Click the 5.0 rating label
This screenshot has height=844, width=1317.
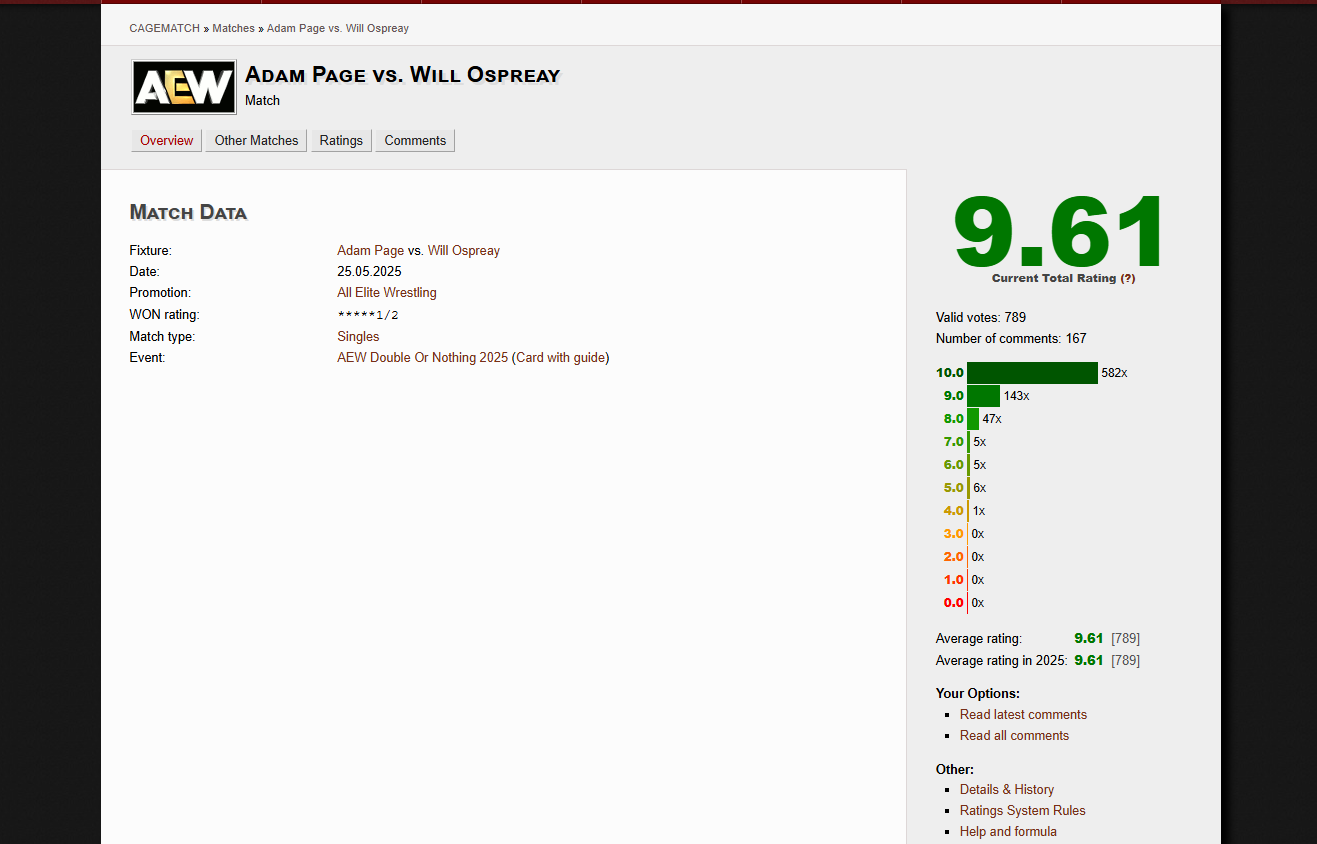[953, 488]
